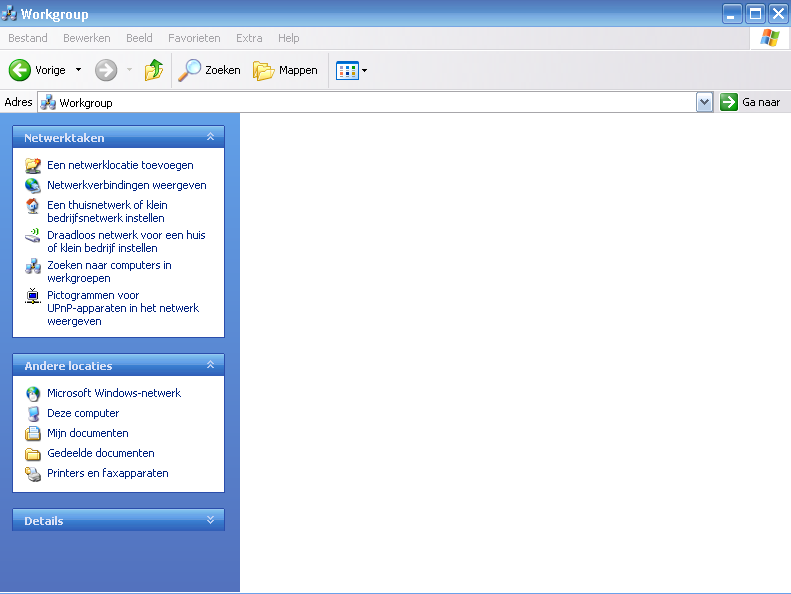Click the Zoeken text label
This screenshot has height=594, width=791.
tap(222, 71)
